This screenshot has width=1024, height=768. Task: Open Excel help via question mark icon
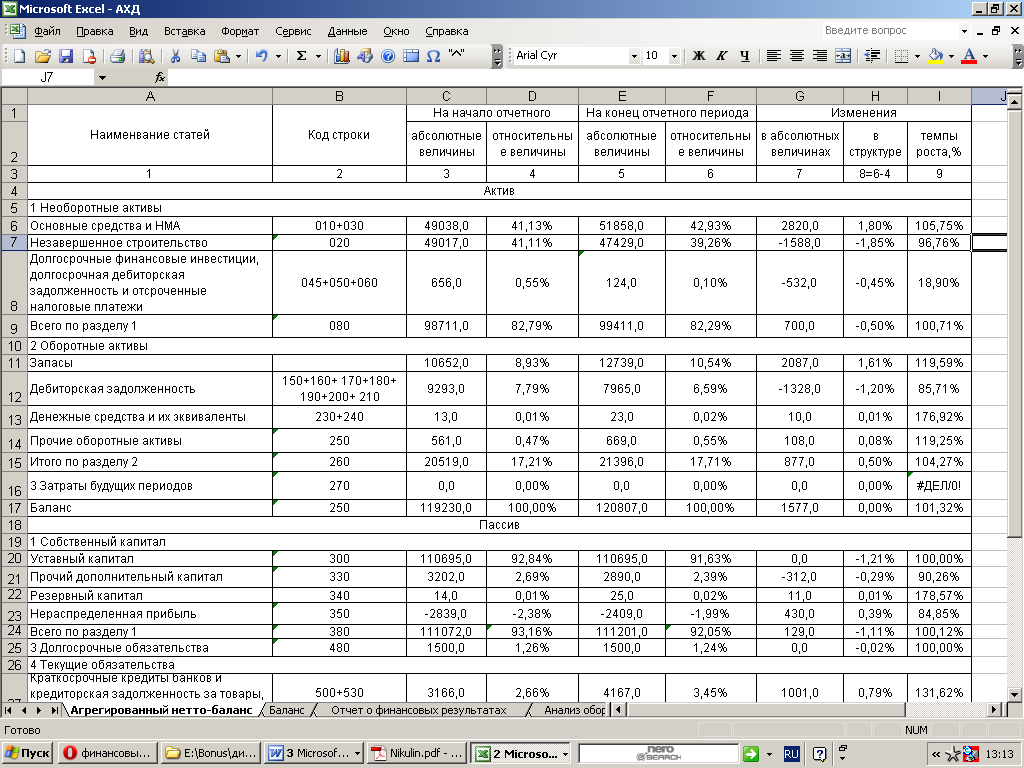[388, 56]
